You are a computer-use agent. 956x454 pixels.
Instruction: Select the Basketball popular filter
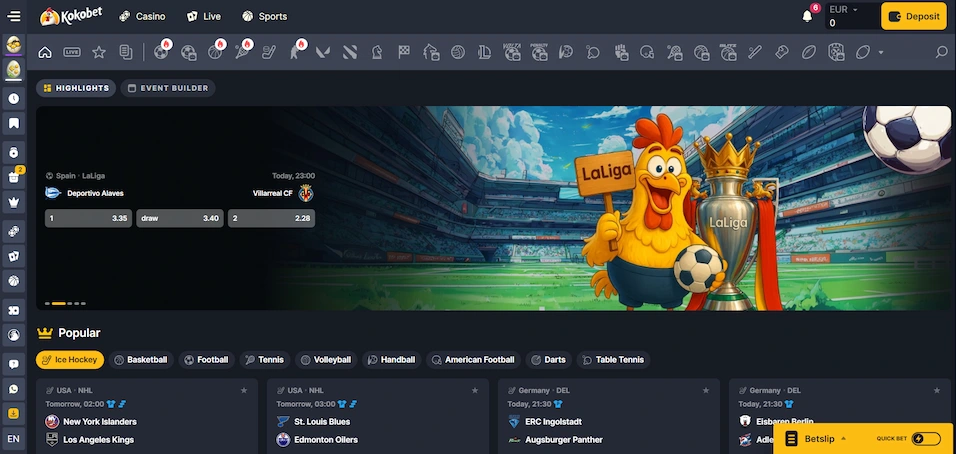(x=141, y=360)
